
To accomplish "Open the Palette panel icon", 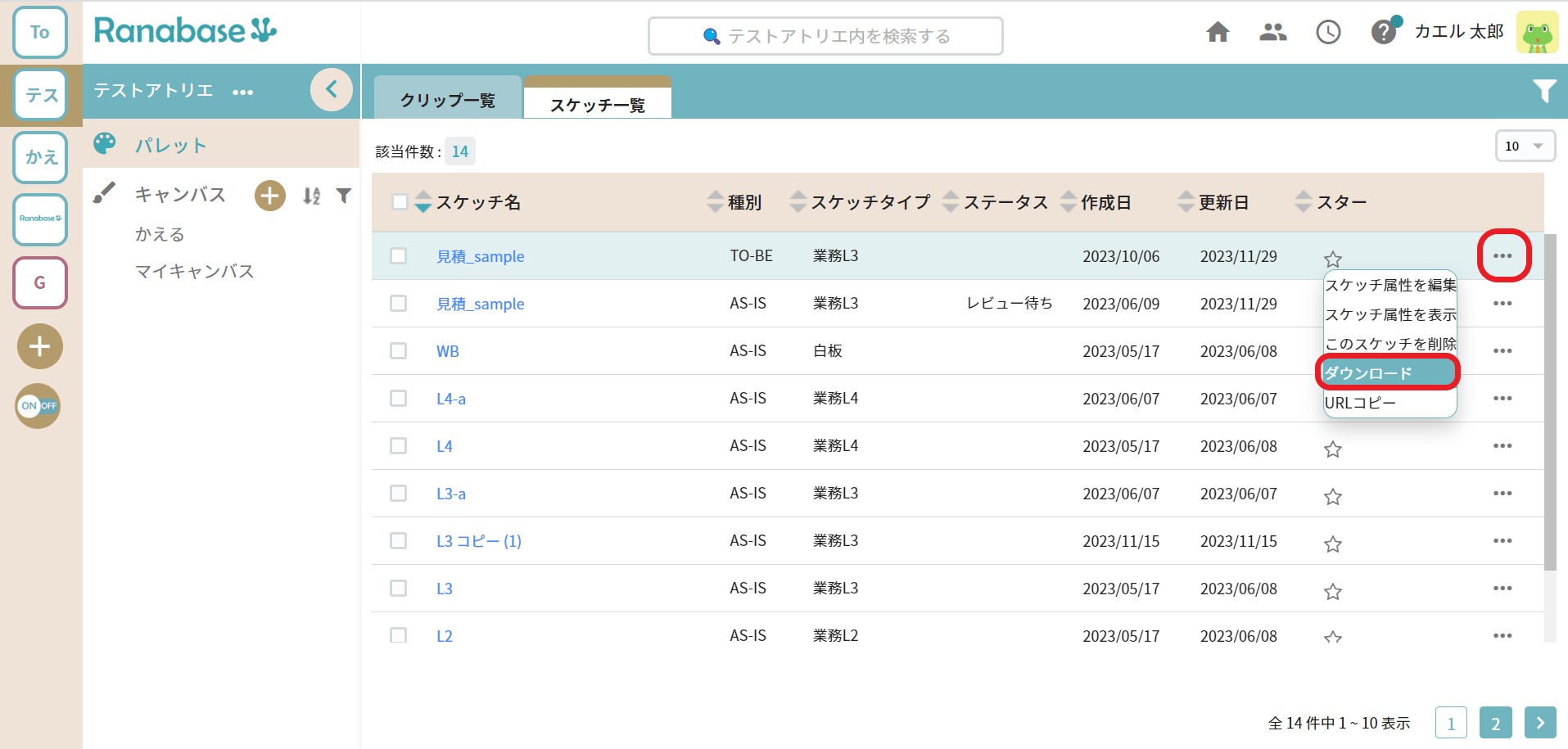I will (105, 144).
